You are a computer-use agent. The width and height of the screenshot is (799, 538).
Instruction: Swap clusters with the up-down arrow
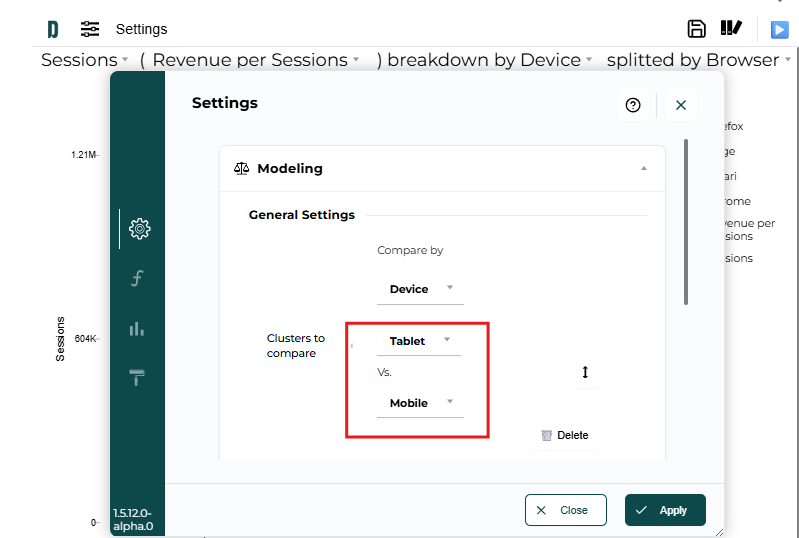(585, 372)
